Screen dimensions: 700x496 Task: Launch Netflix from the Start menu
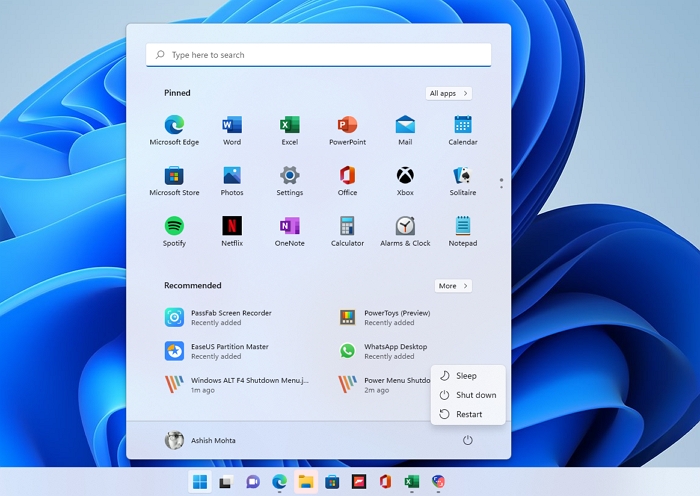[232, 231]
